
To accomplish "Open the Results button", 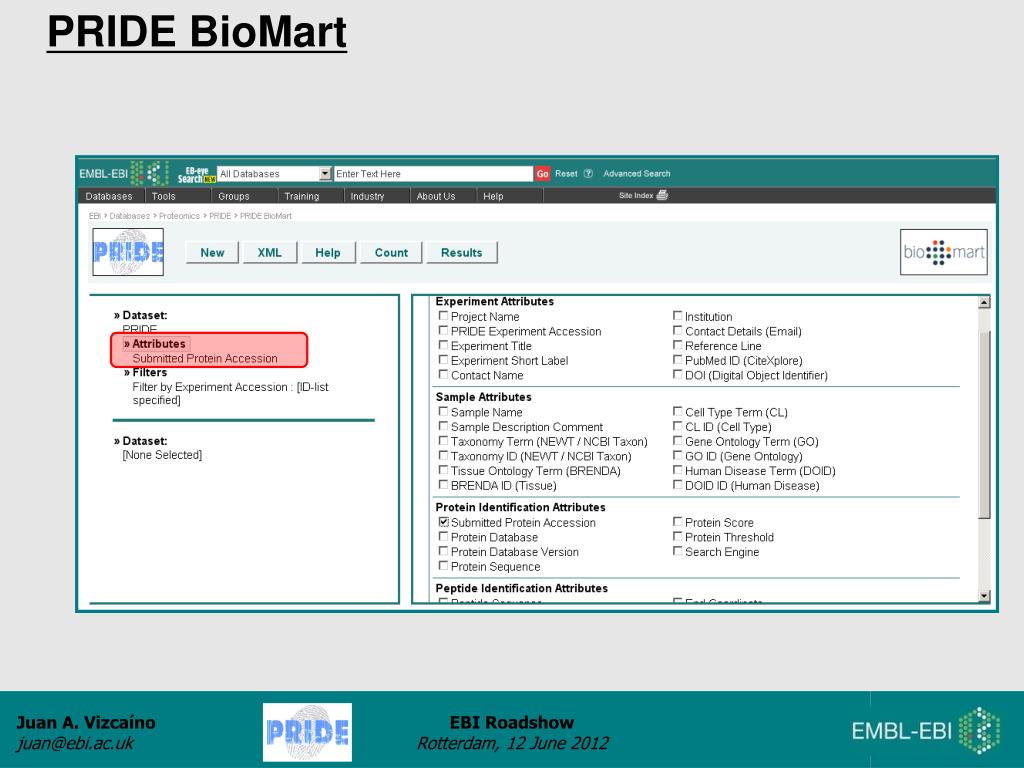I will 462,253.
